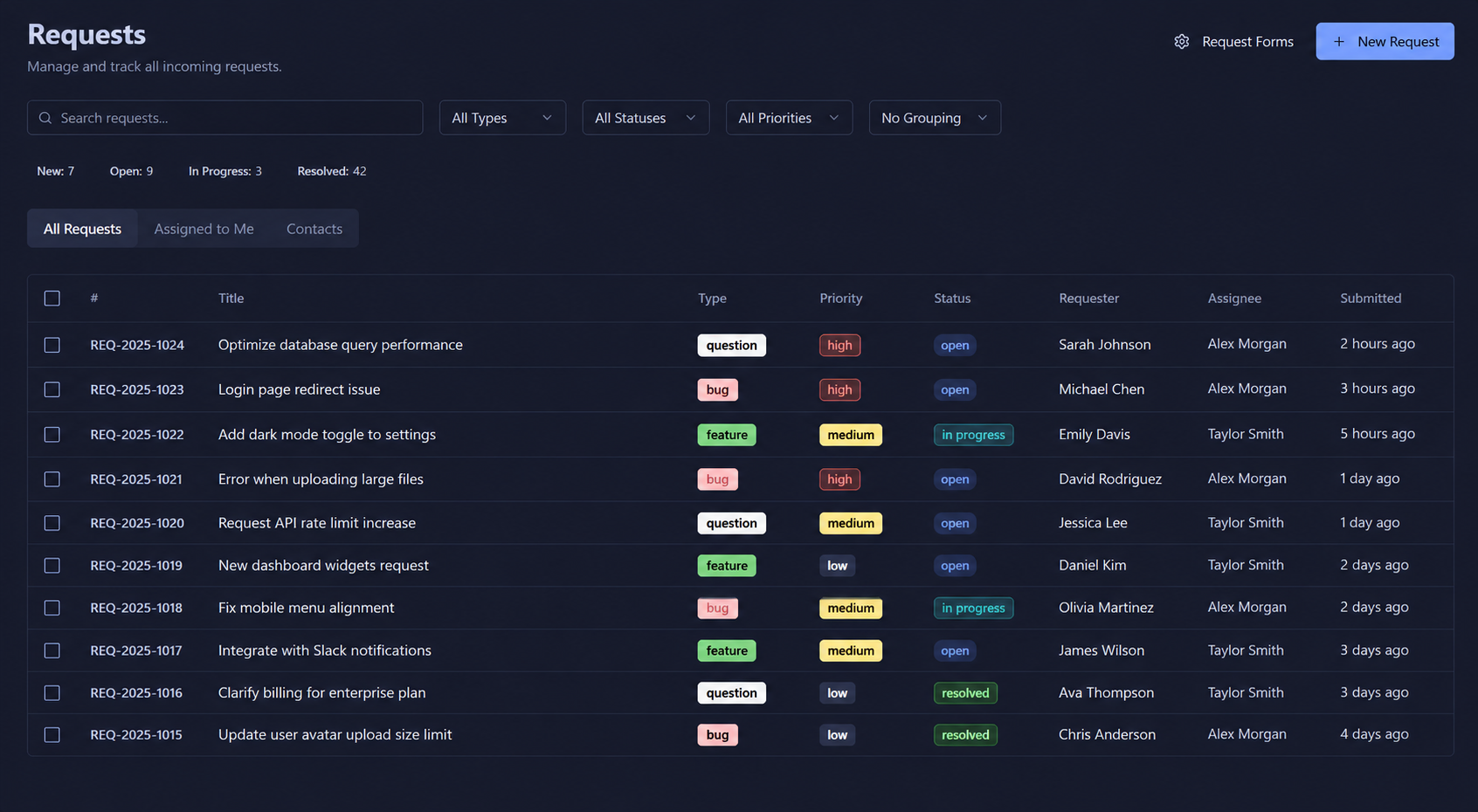The height and width of the screenshot is (812, 1478).
Task: Check the box for REQ-2025-1020
Action: click(52, 523)
